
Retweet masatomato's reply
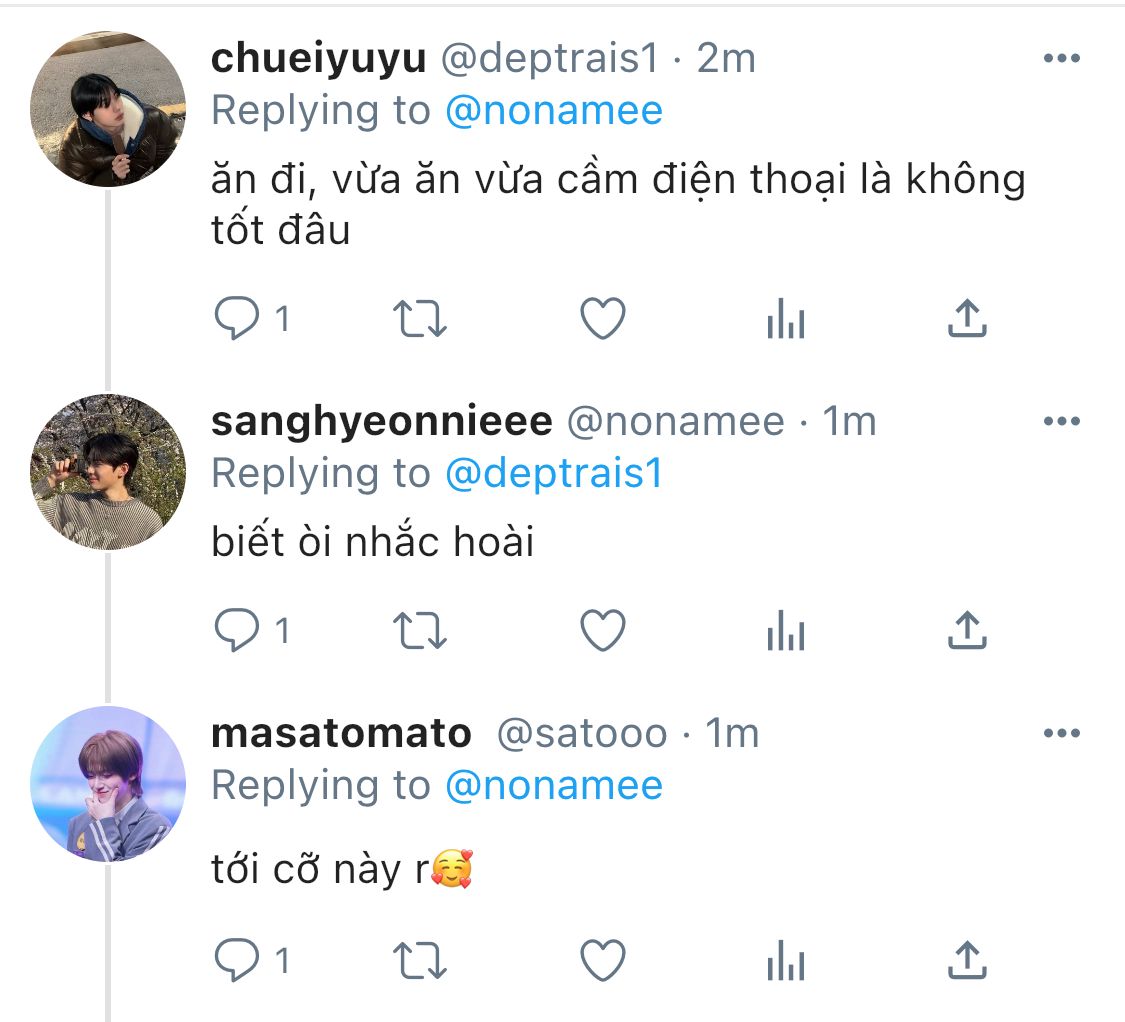(420, 961)
